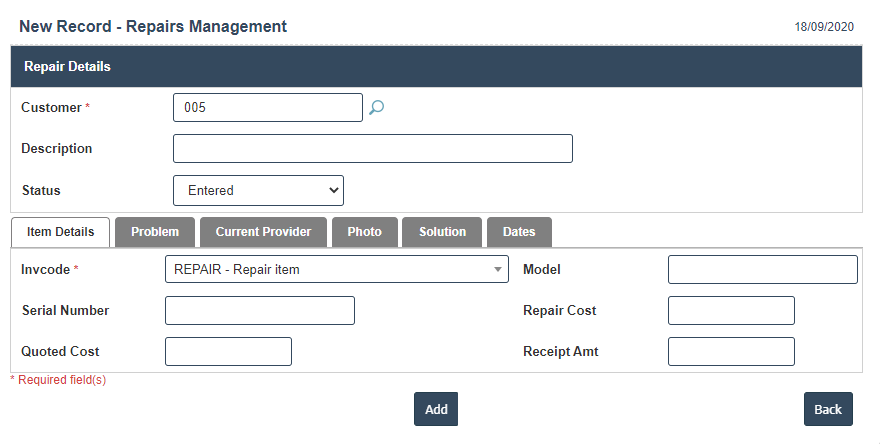
Task: Click the Back button
Action: click(x=827, y=409)
